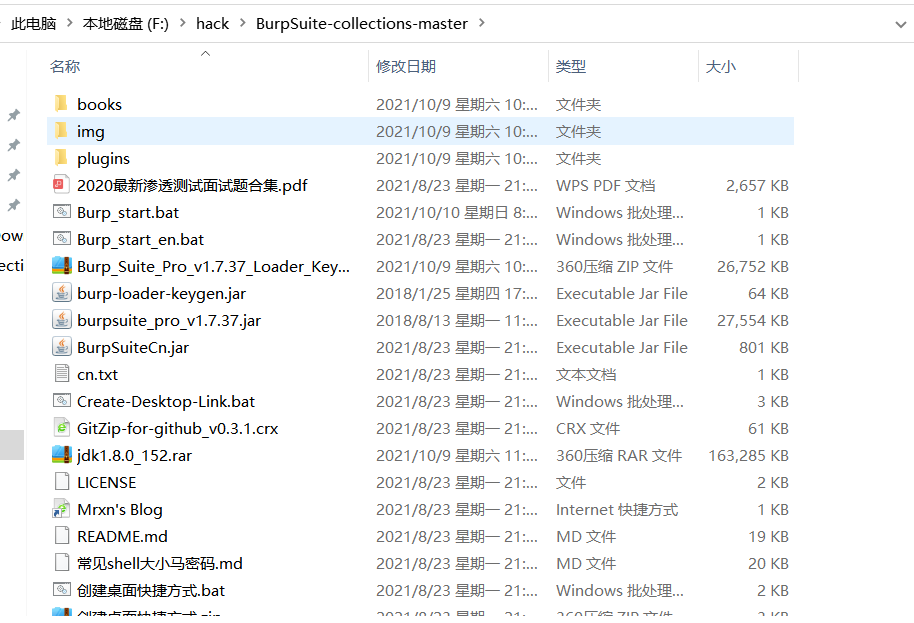Click the plugins folder icon
Viewport: 914px width, 623px height.
61,157
